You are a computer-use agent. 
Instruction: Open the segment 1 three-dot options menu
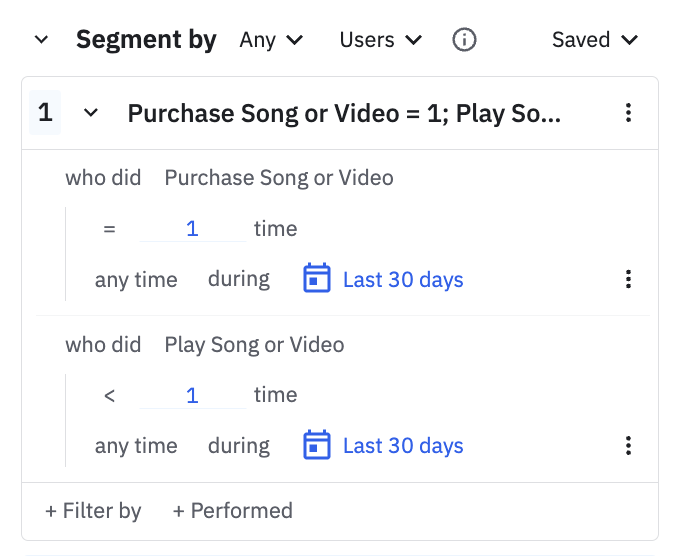point(628,113)
